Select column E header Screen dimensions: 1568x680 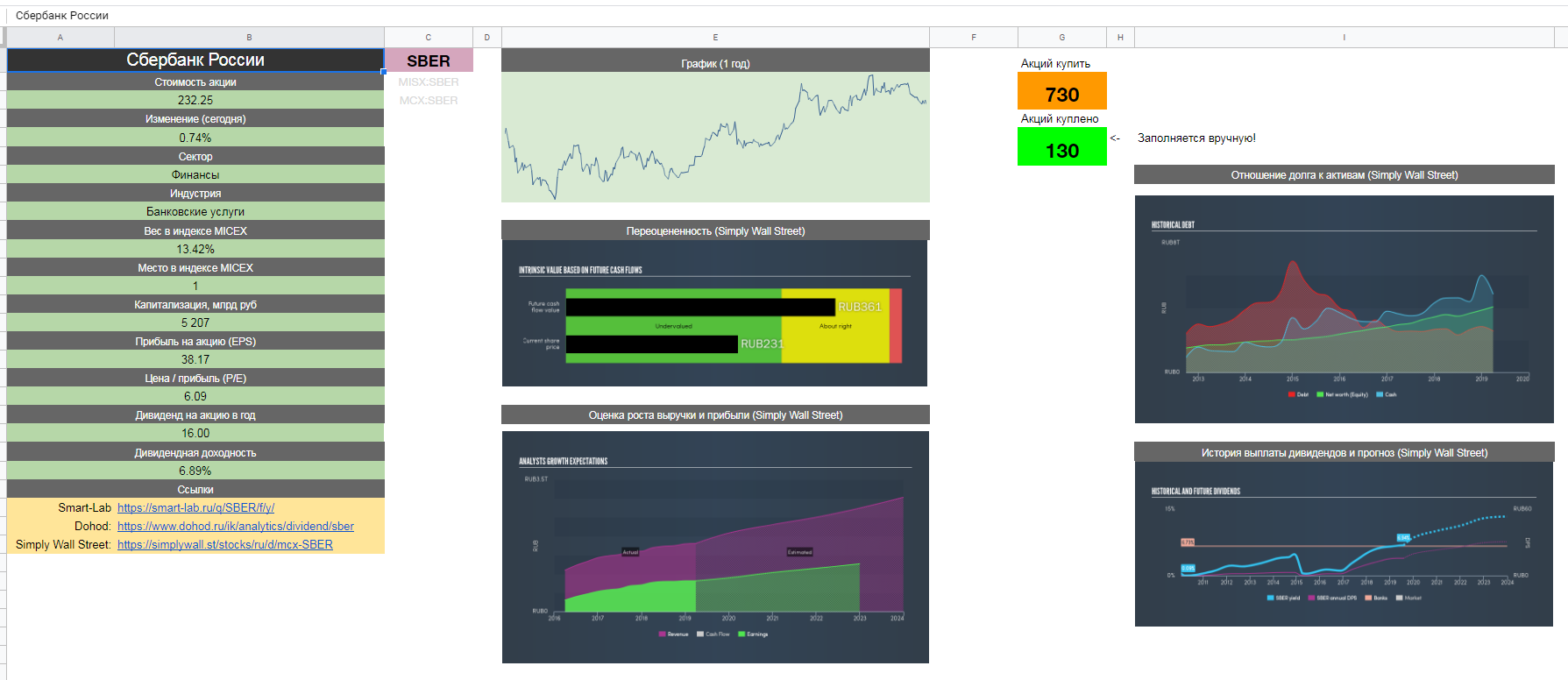coord(715,37)
